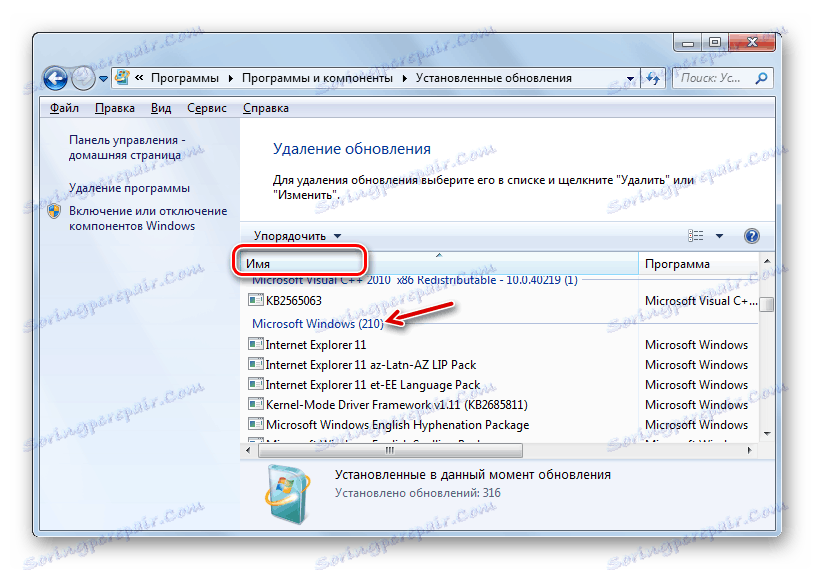This screenshot has height=570, width=815.
Task: Open the Сервис menu
Action: tap(206, 108)
